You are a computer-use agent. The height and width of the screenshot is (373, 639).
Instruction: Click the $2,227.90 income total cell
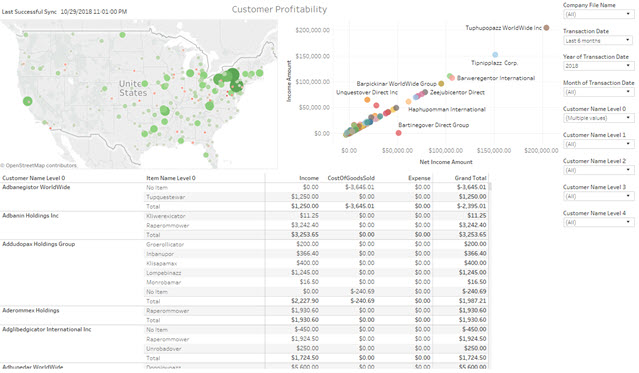305,301
